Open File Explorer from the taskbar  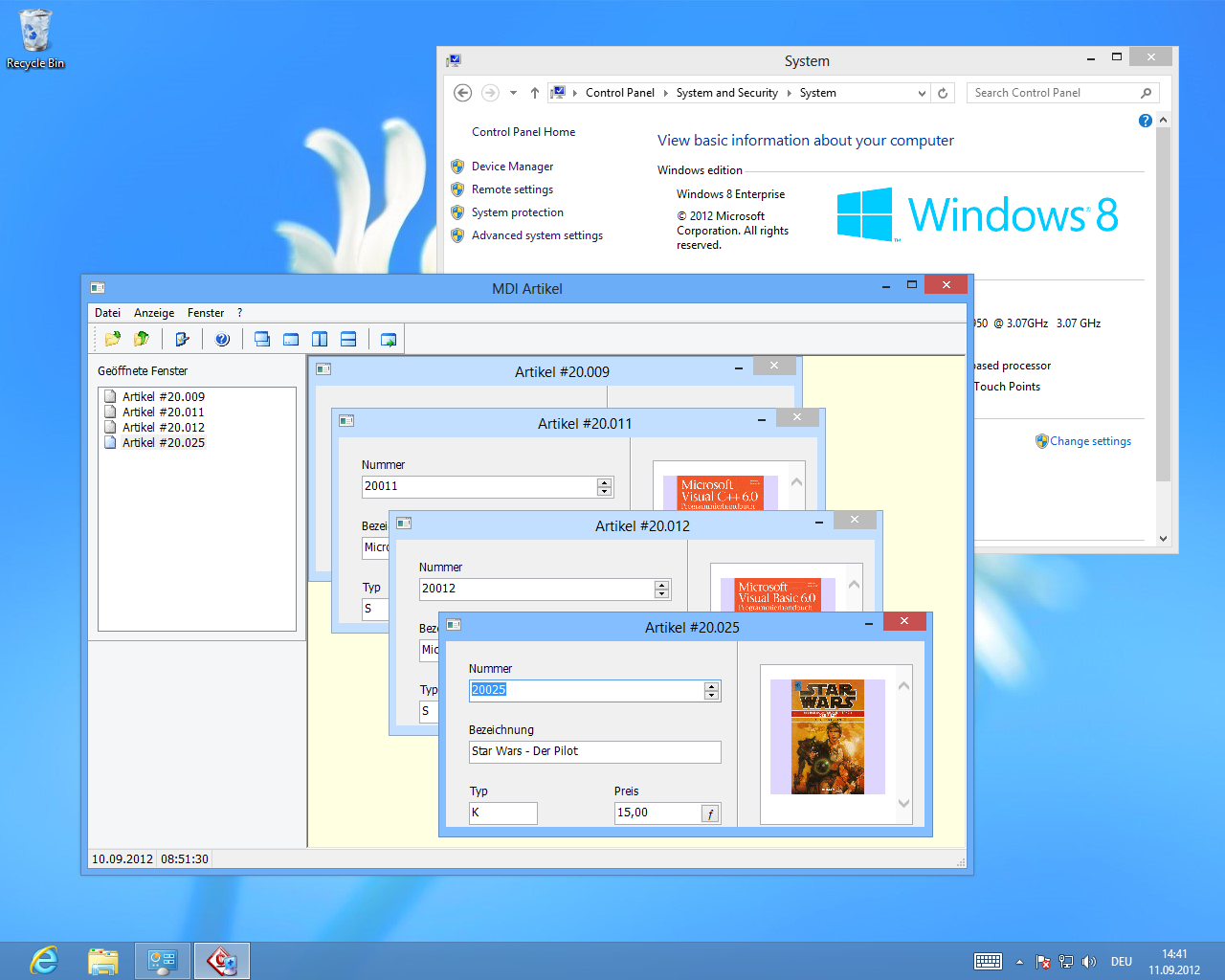pos(102,961)
